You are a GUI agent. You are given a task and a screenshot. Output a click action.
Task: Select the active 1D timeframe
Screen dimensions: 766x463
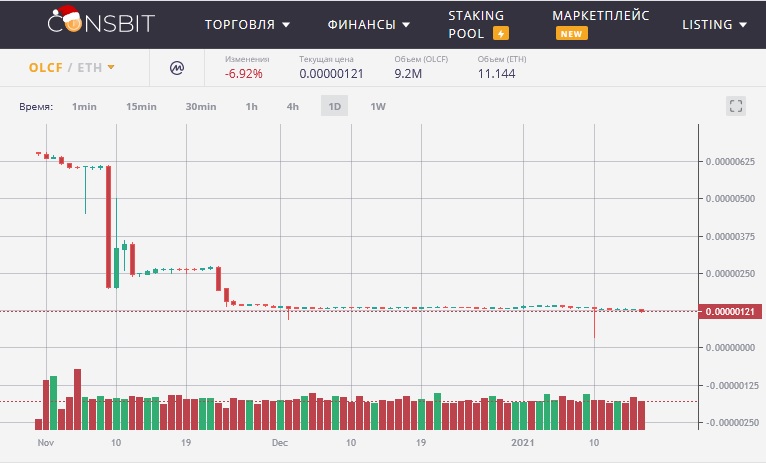coord(335,106)
